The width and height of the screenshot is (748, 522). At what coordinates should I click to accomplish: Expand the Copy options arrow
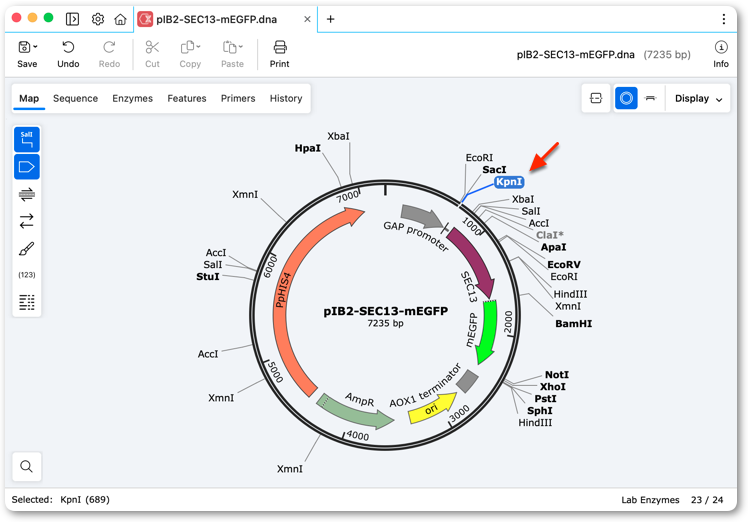tap(198, 47)
